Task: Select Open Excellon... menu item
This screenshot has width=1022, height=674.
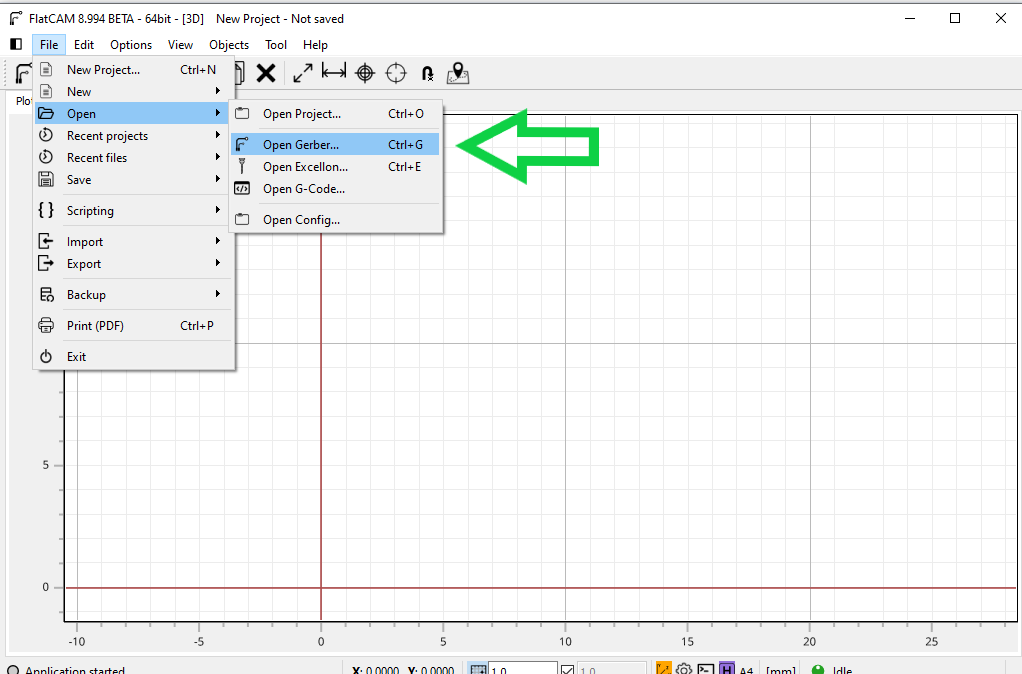Action: tap(336, 167)
